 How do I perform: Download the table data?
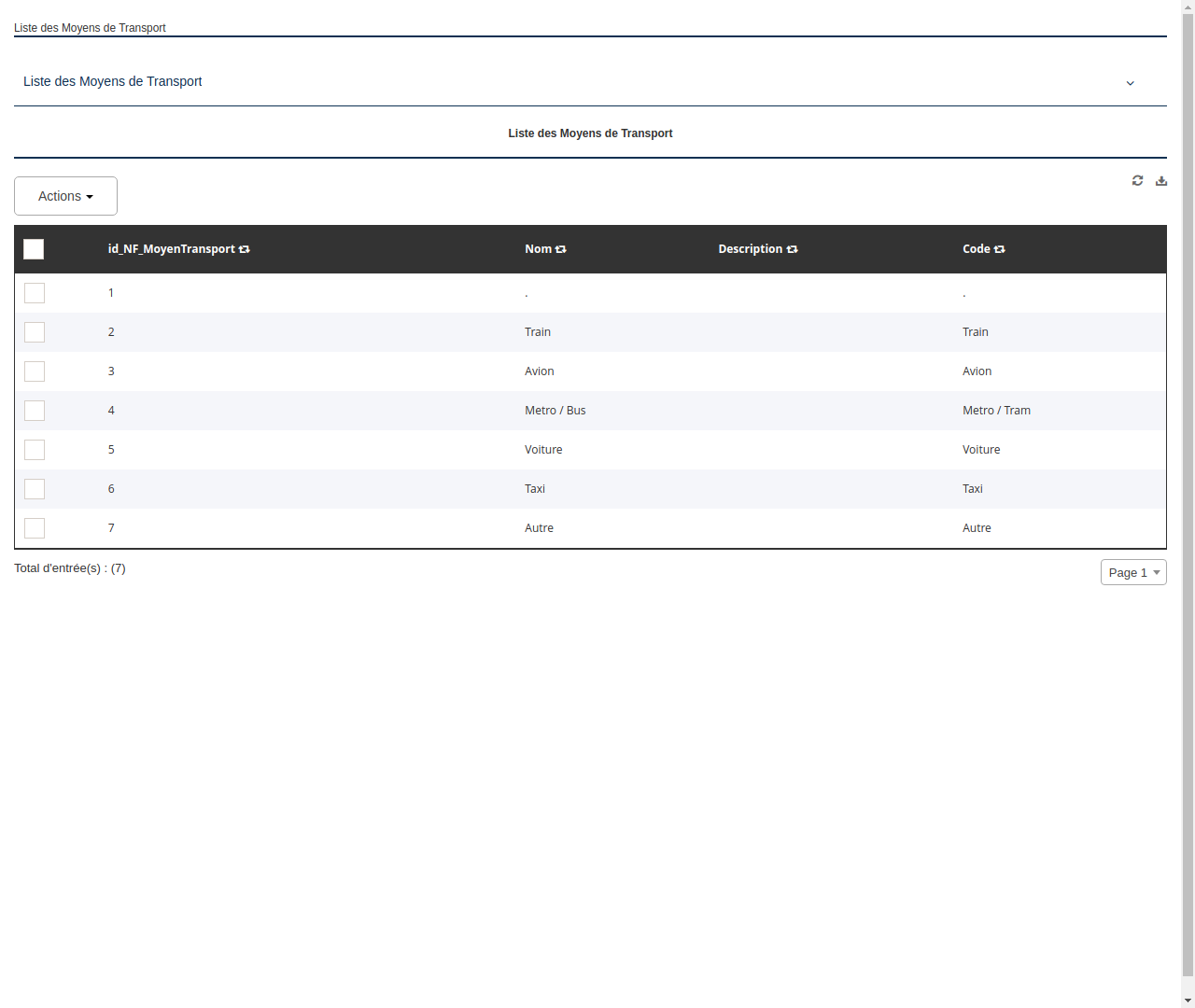(1160, 180)
